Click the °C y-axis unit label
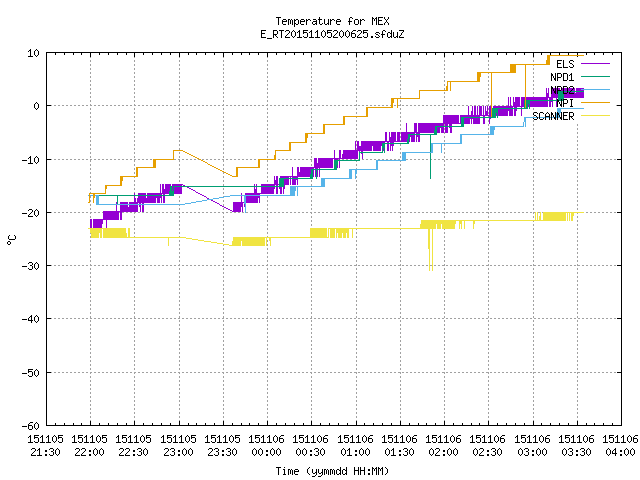This screenshot has height=480, width=640. coord(11,239)
